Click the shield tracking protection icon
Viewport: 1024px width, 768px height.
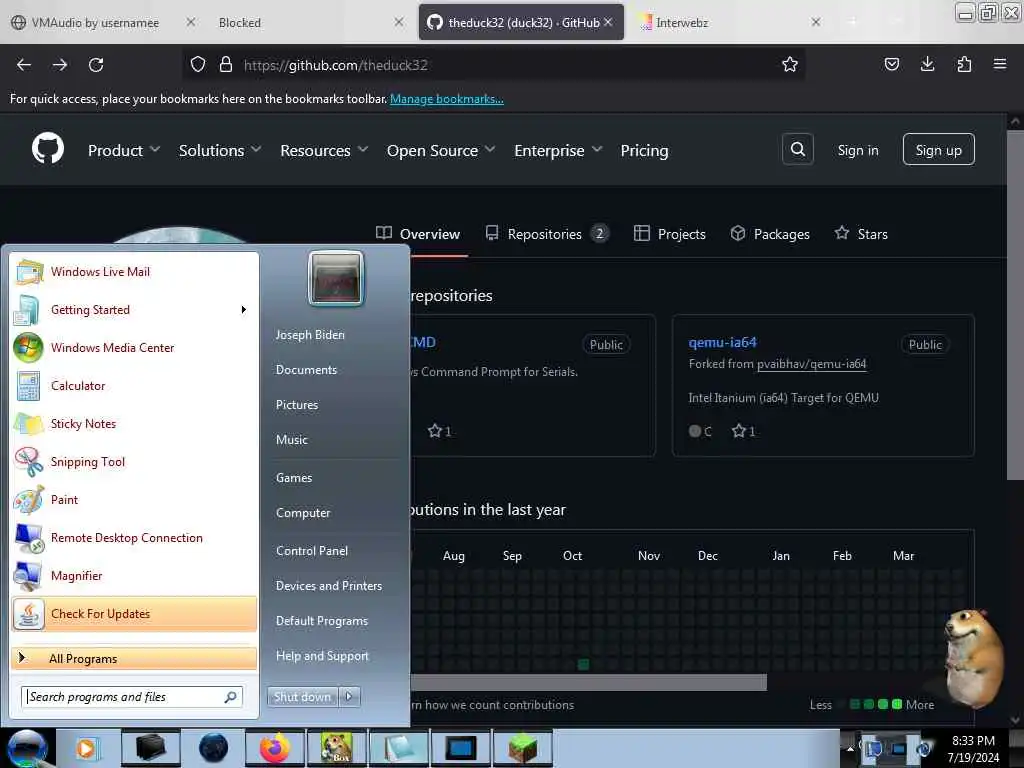point(198,64)
